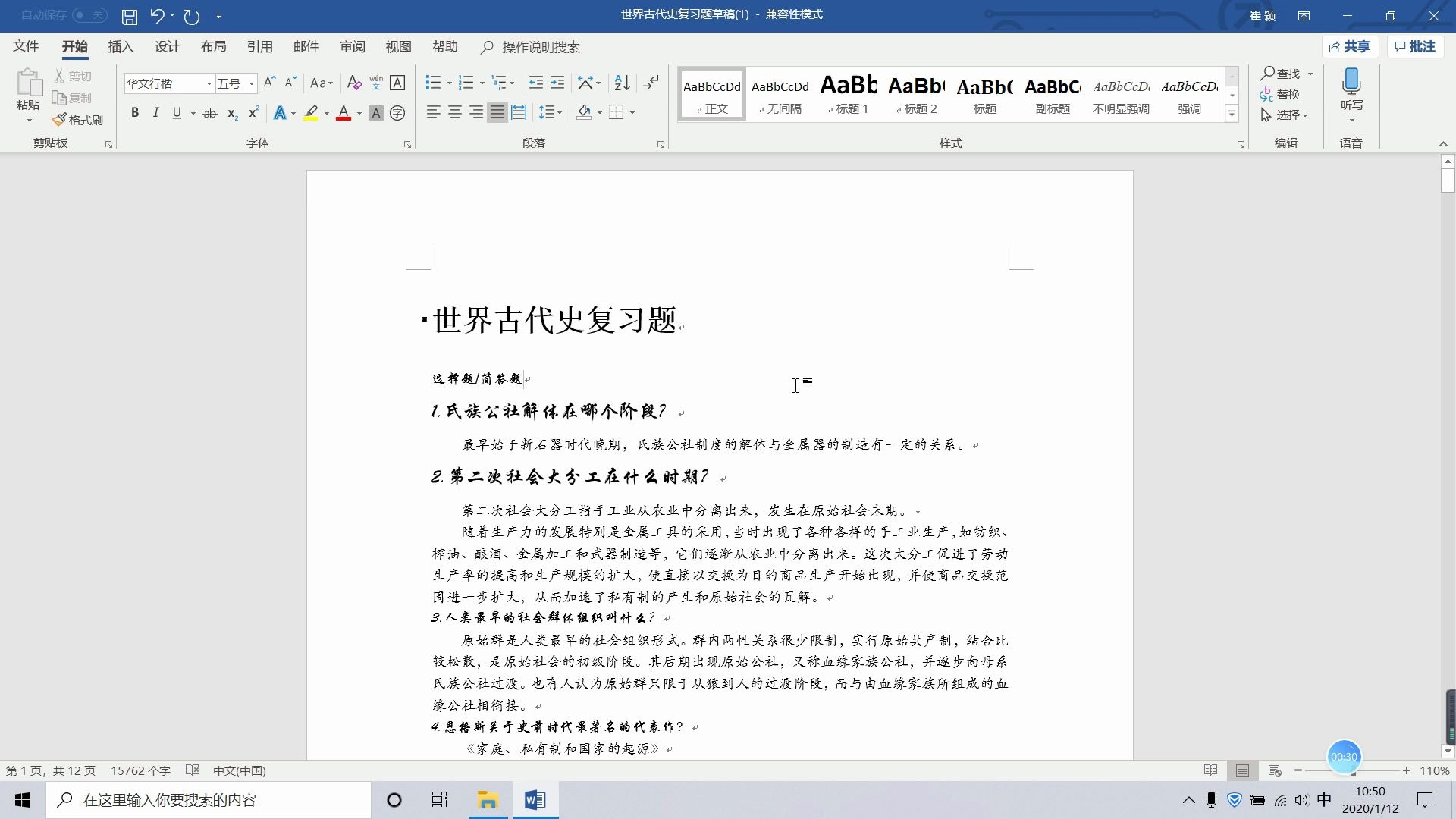Click the 批注 comments button
The image size is (1456, 819).
click(1415, 47)
